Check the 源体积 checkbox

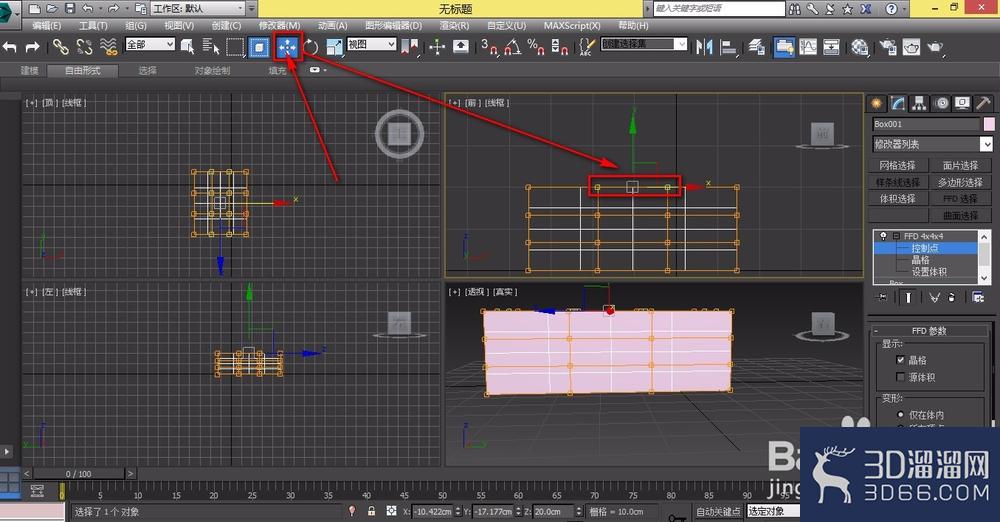901,377
